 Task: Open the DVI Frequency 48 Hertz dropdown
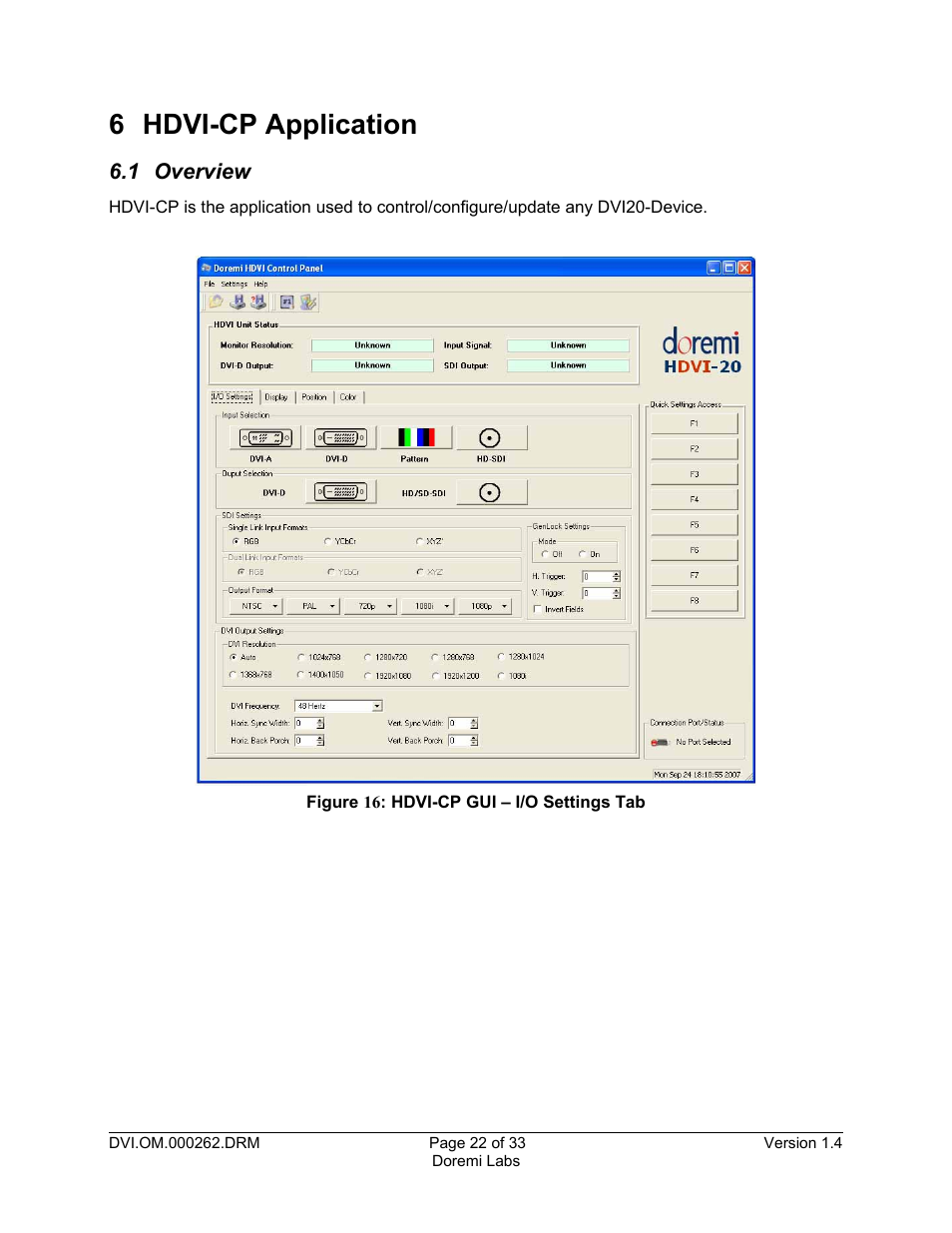tap(338, 706)
